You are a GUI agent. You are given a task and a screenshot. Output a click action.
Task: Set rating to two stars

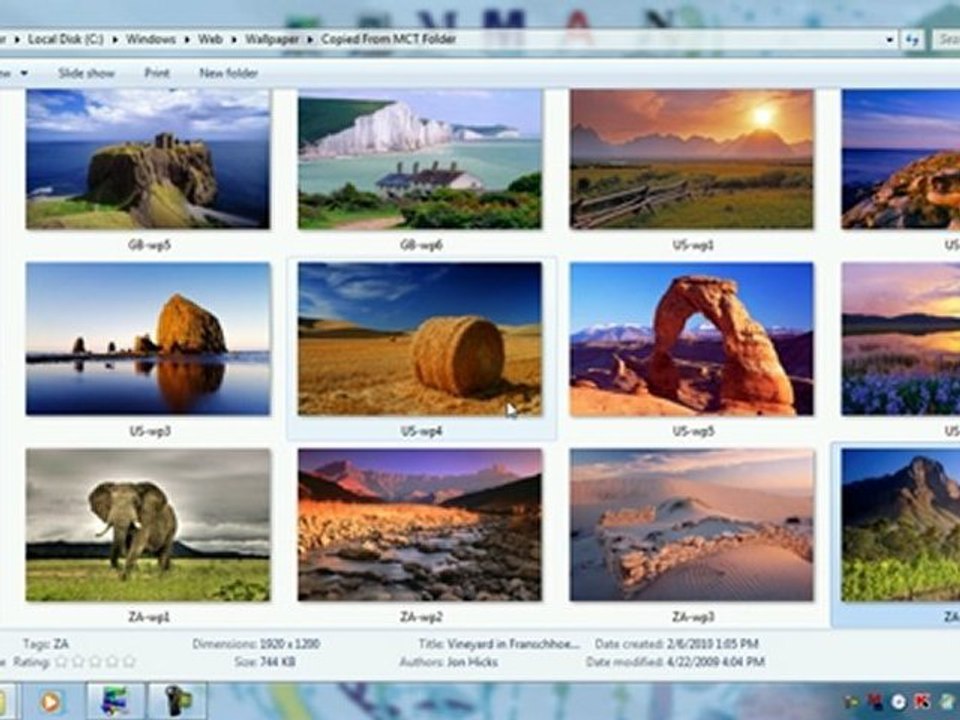(x=78, y=661)
